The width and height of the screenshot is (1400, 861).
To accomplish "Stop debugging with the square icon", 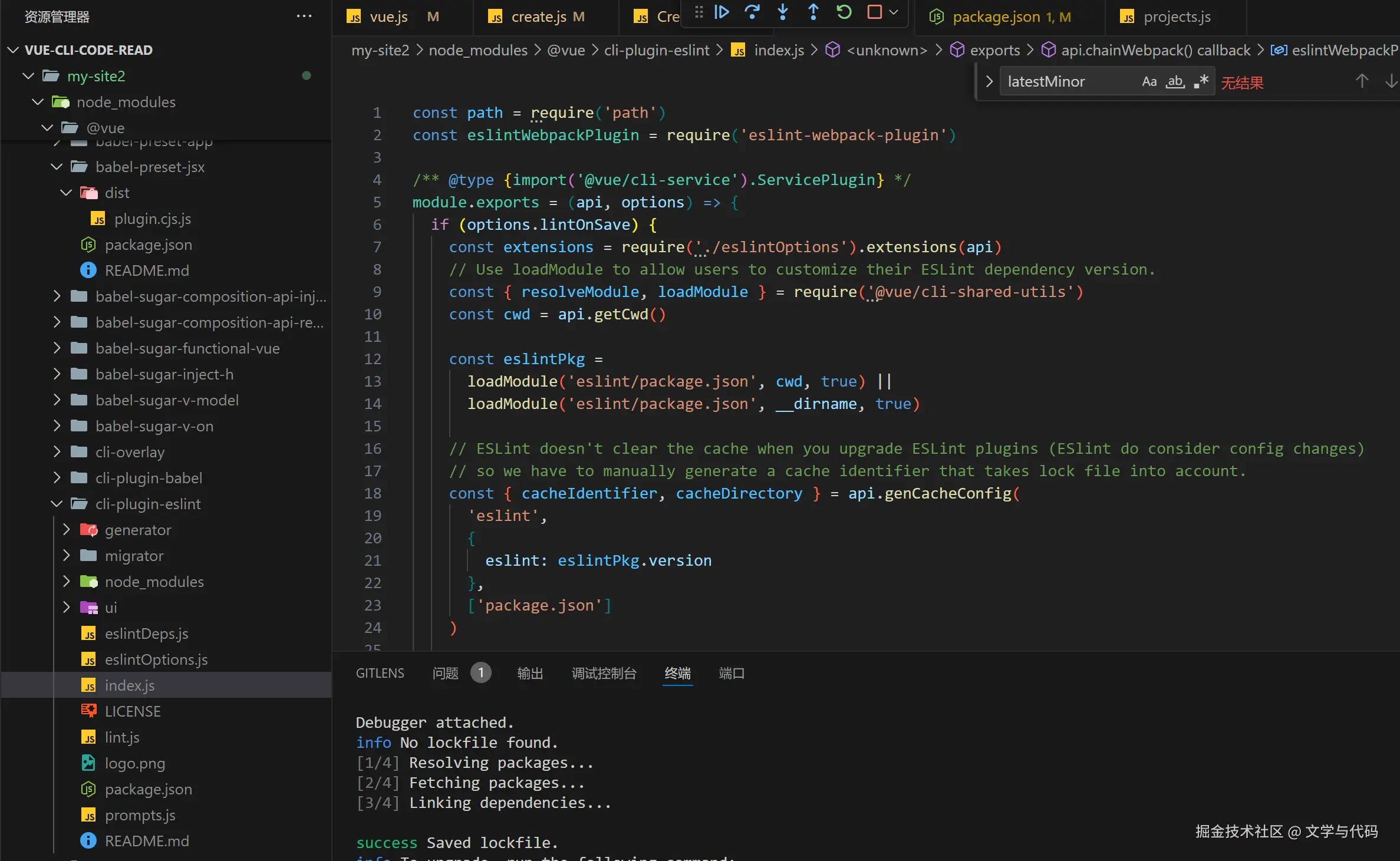I will [x=875, y=12].
